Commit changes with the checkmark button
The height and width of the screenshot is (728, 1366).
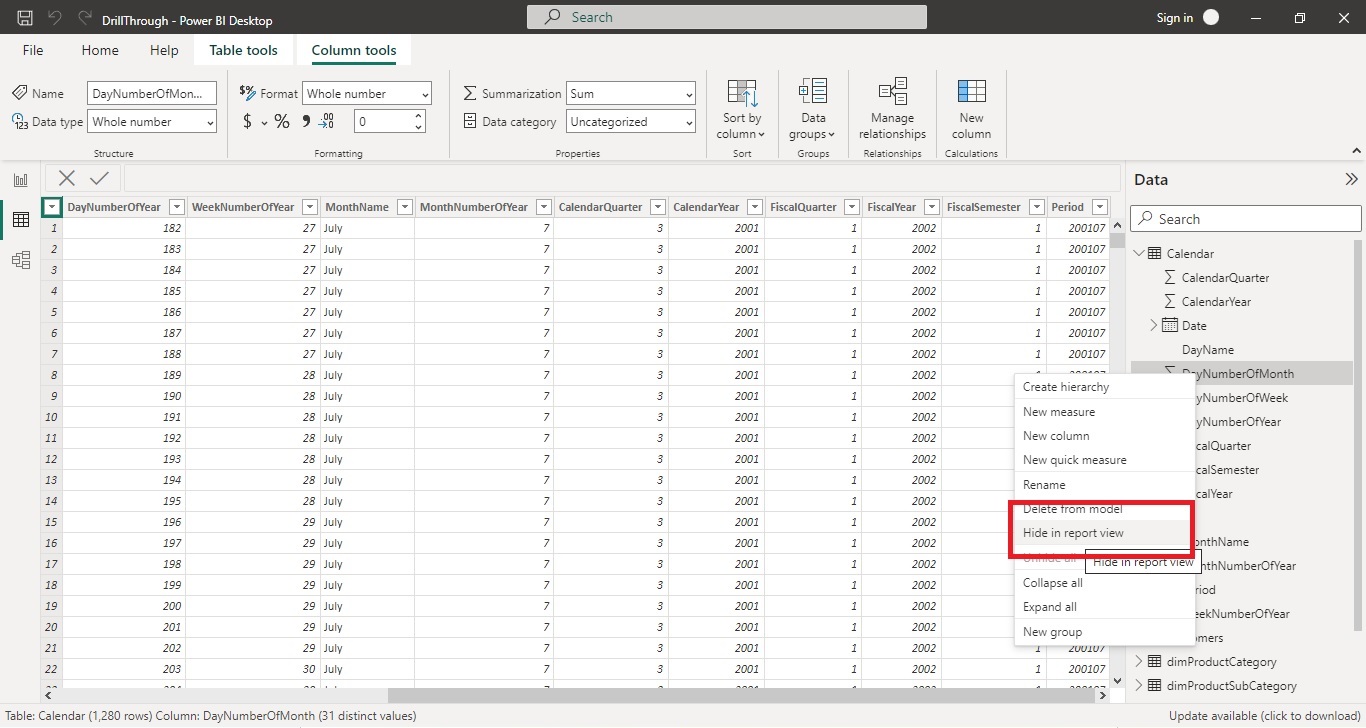(97, 178)
